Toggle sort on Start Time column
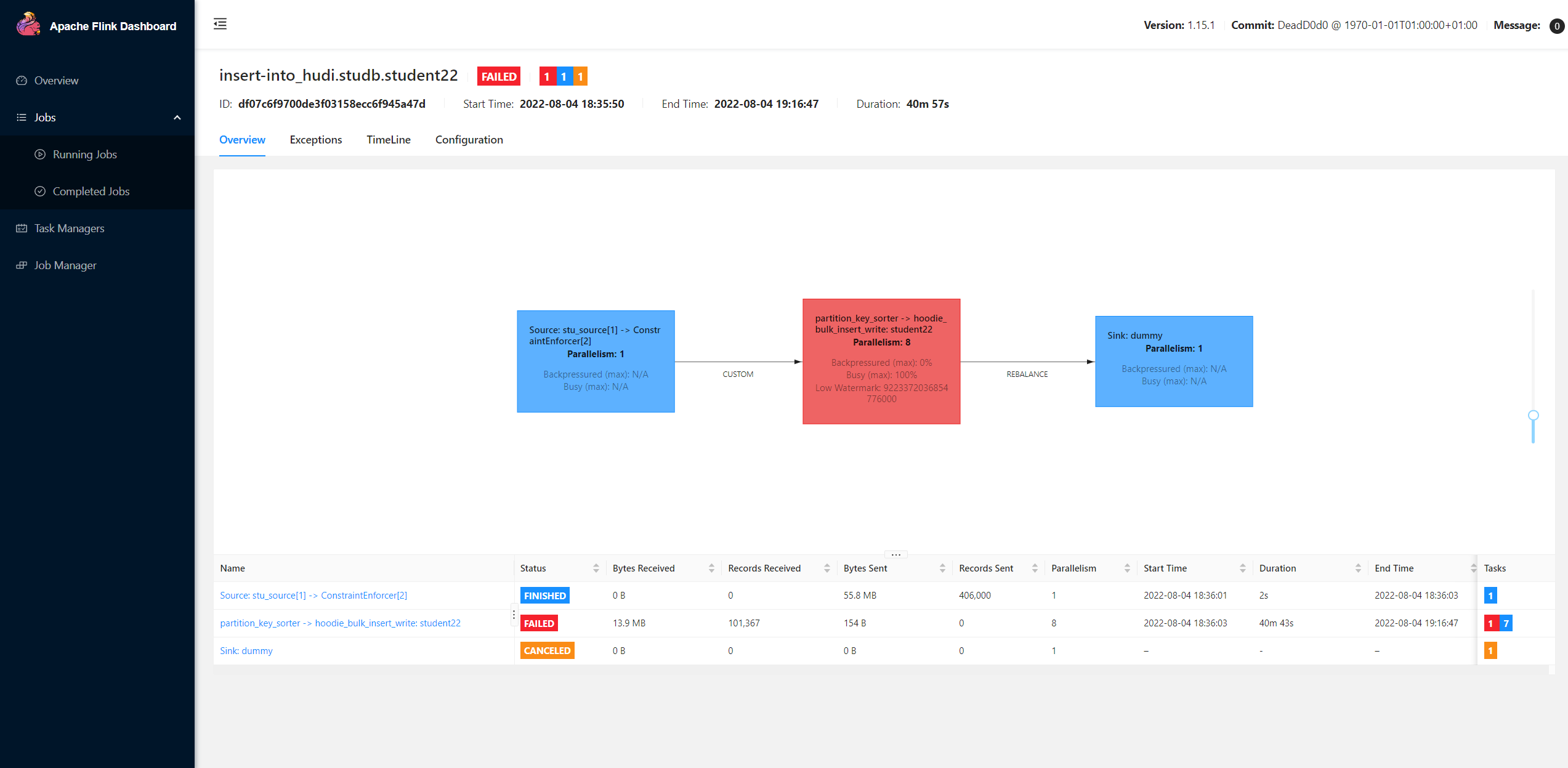1568x768 pixels. 1242,568
